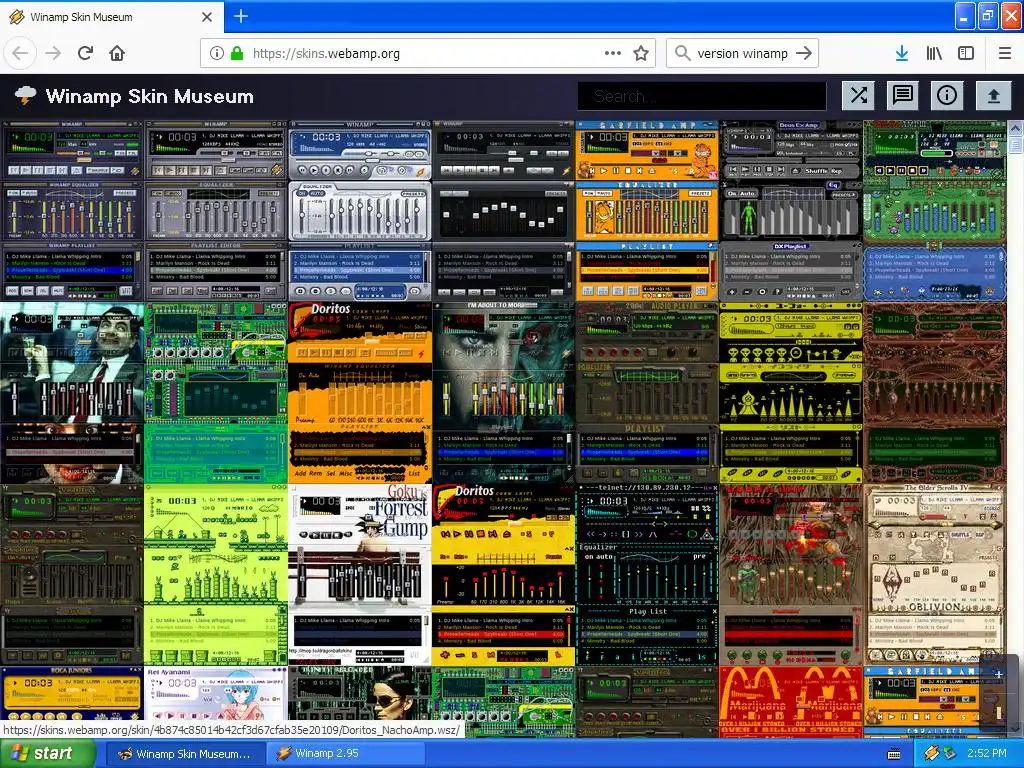
Task: Open the downloads arrow icon
Action: click(x=902, y=54)
